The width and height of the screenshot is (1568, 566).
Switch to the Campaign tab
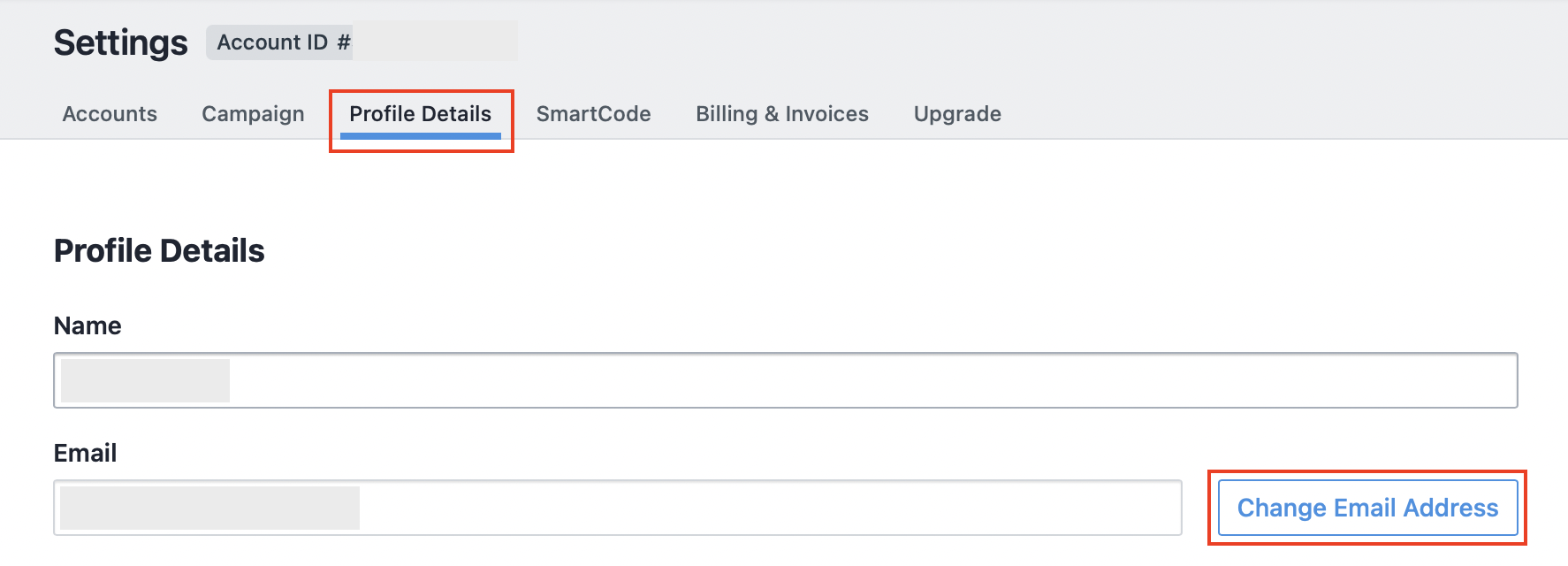[x=253, y=114]
